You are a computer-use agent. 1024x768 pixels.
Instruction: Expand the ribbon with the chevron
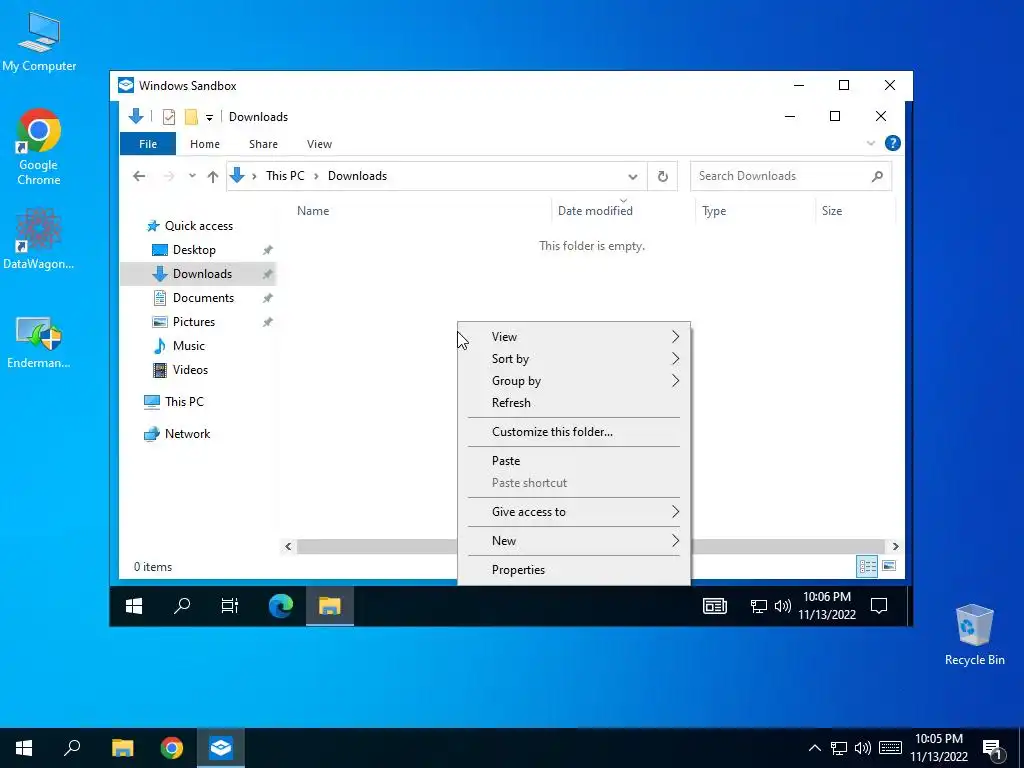871,143
